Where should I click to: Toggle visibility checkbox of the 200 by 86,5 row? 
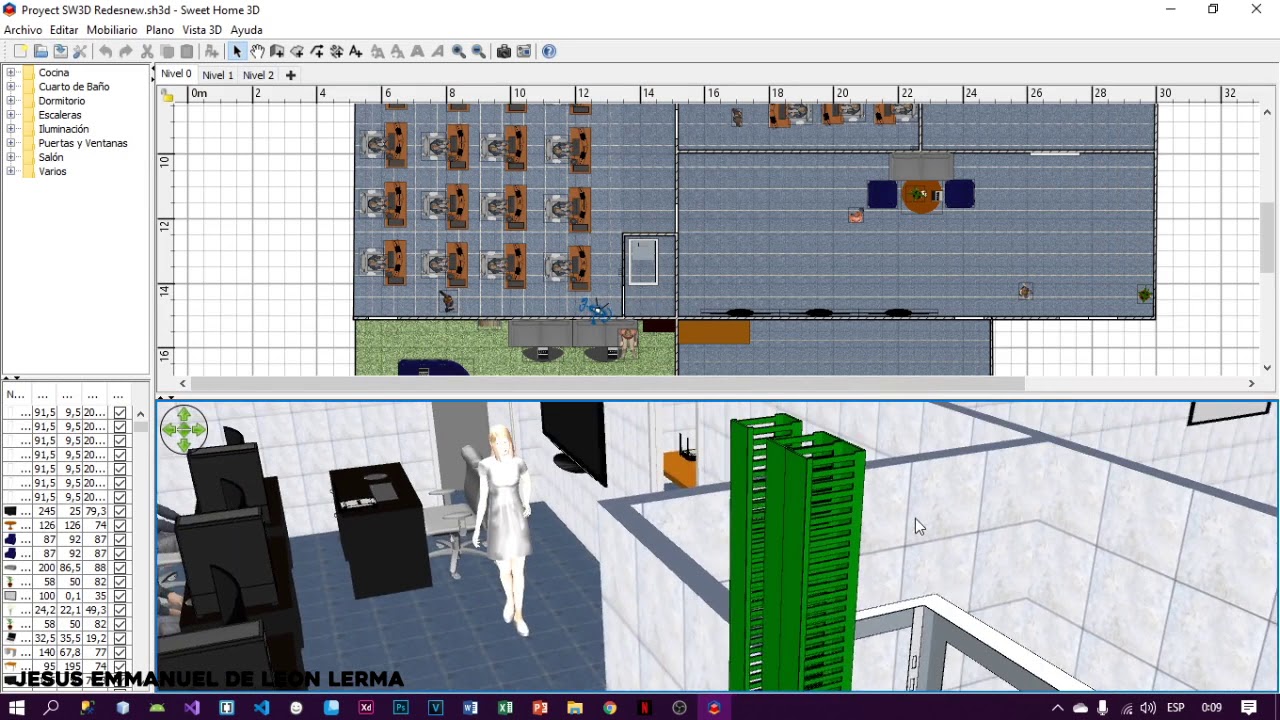[x=120, y=567]
